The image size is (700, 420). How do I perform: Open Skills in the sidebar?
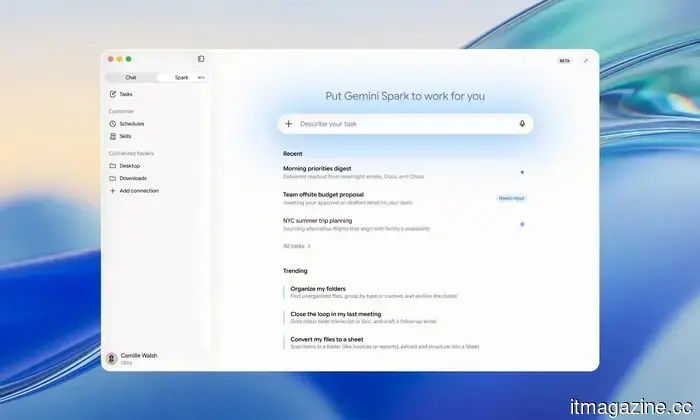tap(125, 136)
